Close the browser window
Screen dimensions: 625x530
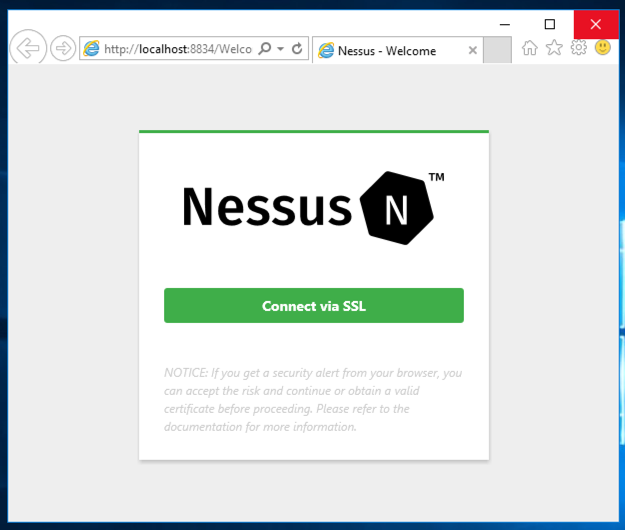[x=596, y=24]
